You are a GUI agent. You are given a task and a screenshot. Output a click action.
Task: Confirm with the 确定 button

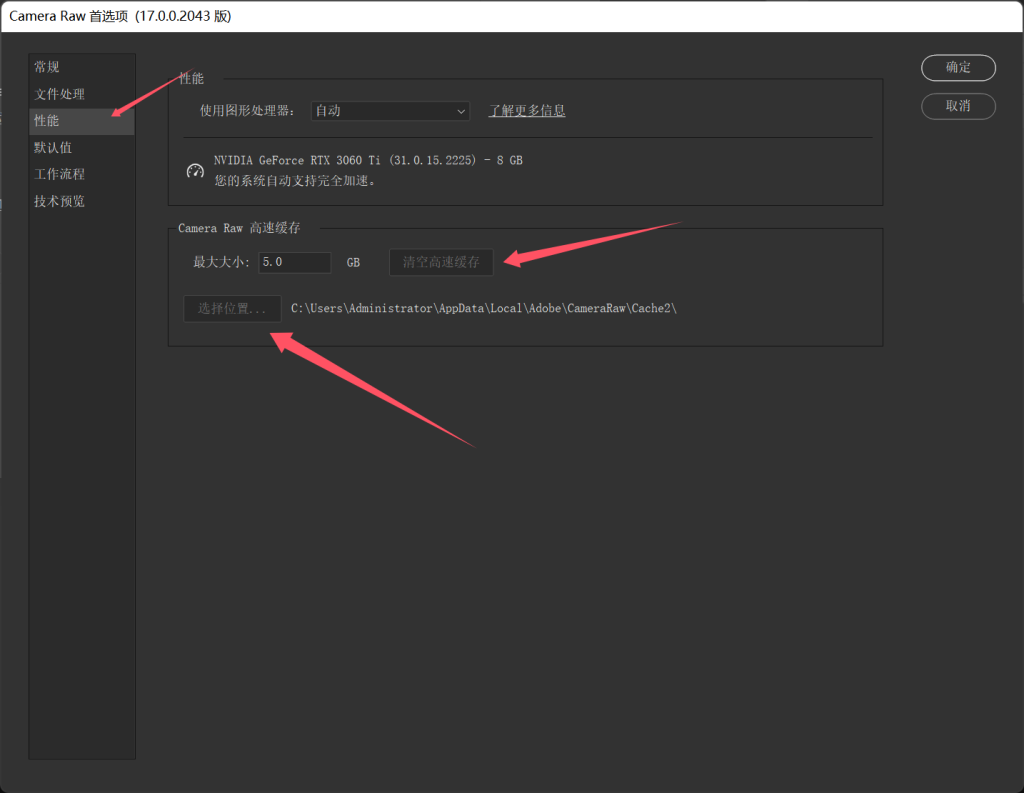tap(958, 67)
